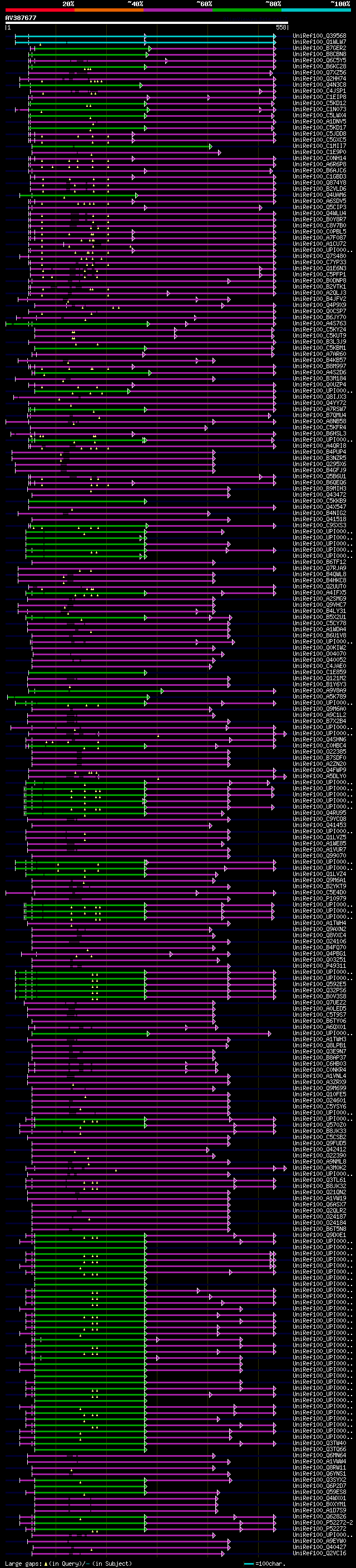356x1568 pixels.
Task: Select hit label UniRef100_Q5CIP3
Action: (x=319, y=207)
